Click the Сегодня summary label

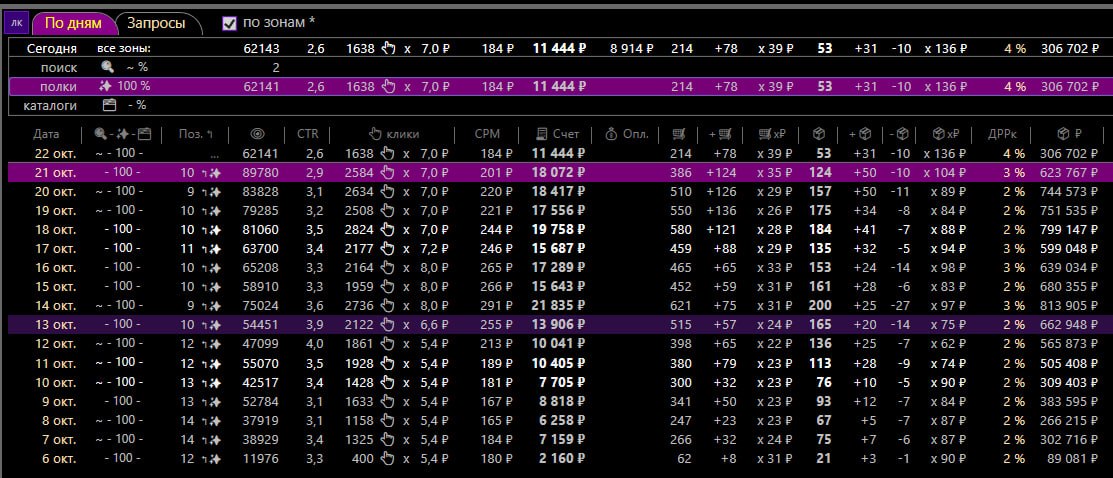52,49
